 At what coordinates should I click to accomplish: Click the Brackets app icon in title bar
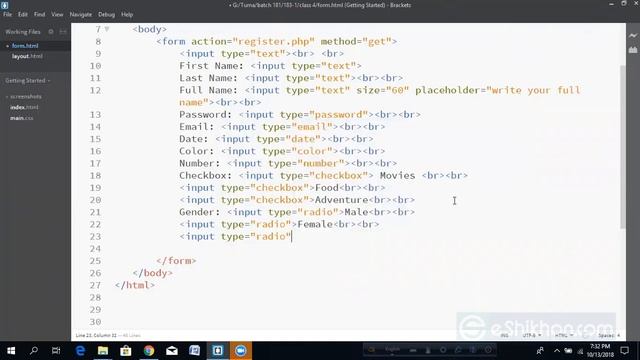point(4,5)
